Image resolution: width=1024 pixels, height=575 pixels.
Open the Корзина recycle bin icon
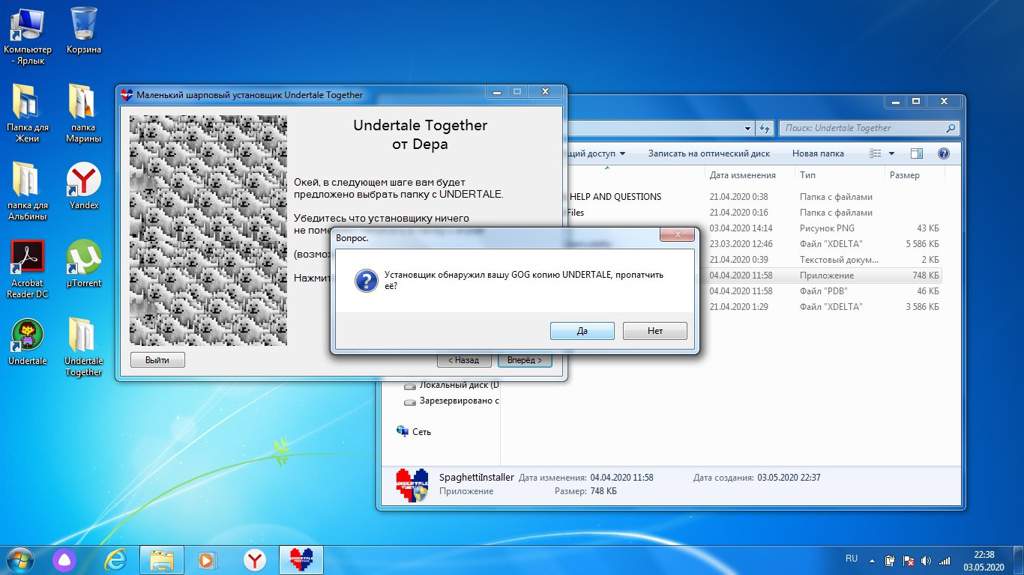click(84, 31)
